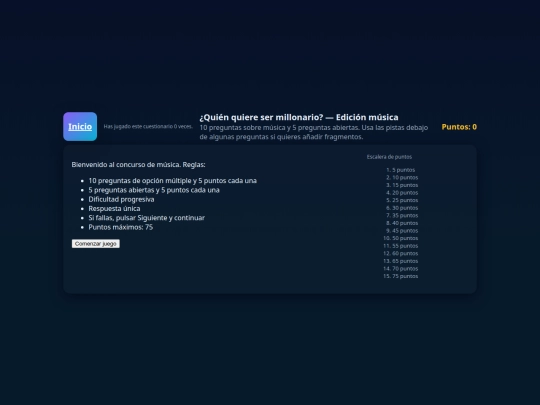540x405 pixels.
Task: Select ladder step '10. 50 puntos'
Action: pos(401,238)
